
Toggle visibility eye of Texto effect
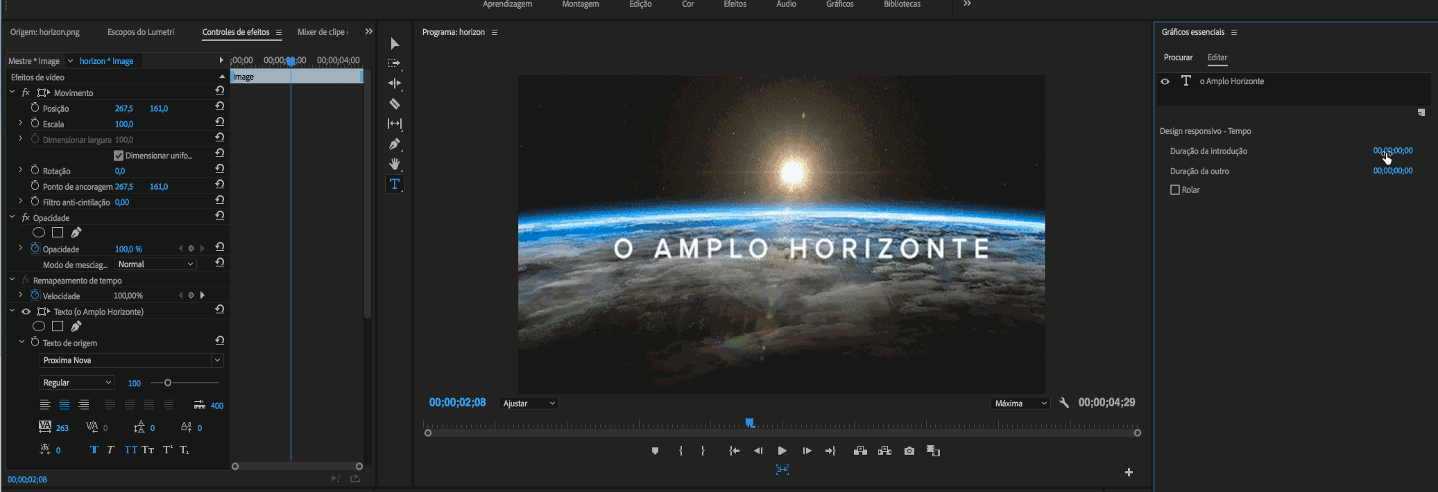(26, 312)
